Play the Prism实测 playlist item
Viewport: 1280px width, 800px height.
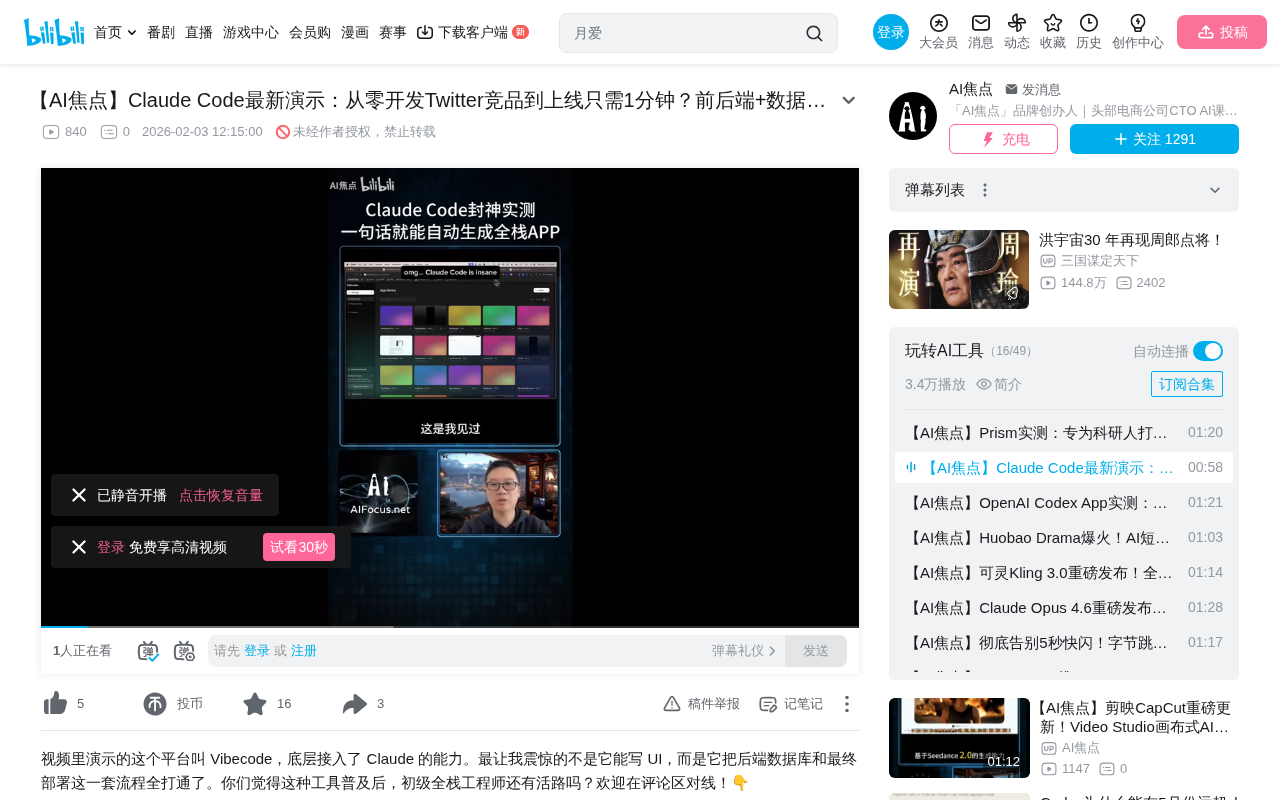pyautogui.click(x=1064, y=433)
